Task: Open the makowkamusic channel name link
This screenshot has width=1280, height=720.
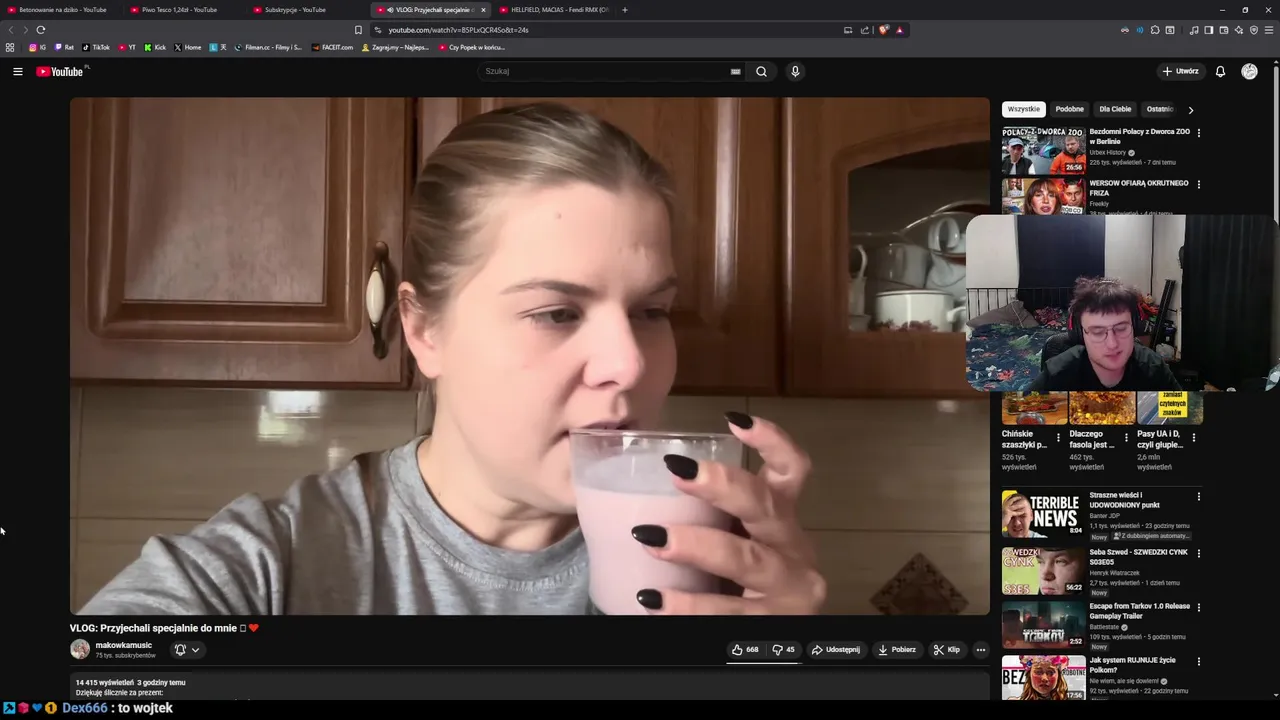Action: (124, 645)
